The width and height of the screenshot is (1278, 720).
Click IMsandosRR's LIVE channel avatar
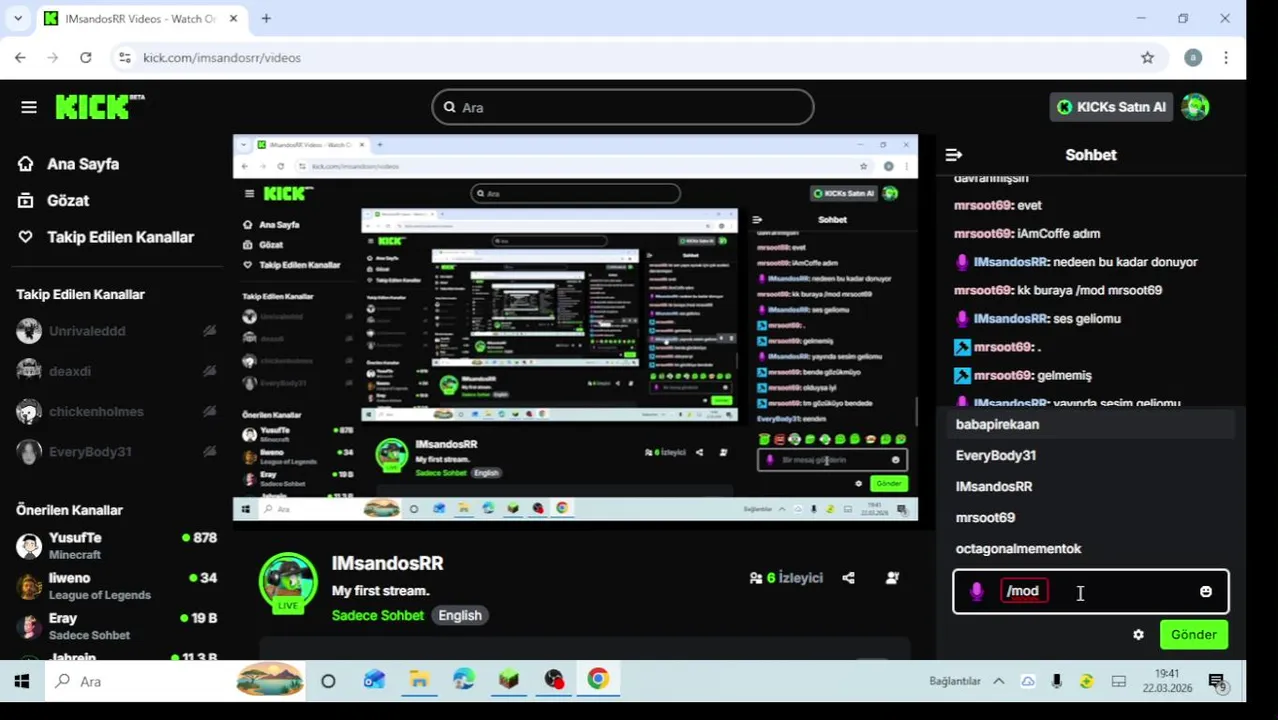289,582
